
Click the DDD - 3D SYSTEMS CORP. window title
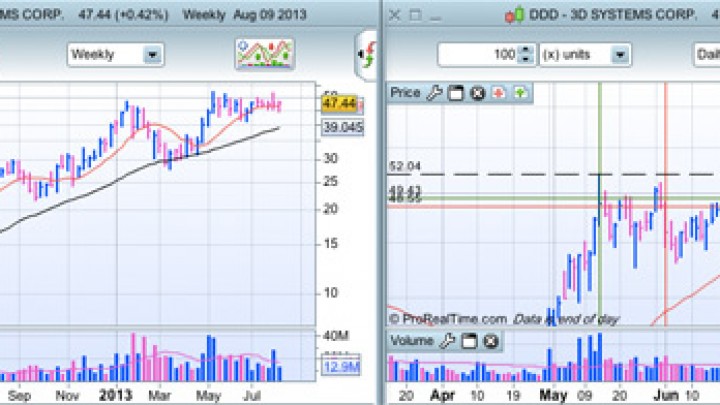[613, 15]
